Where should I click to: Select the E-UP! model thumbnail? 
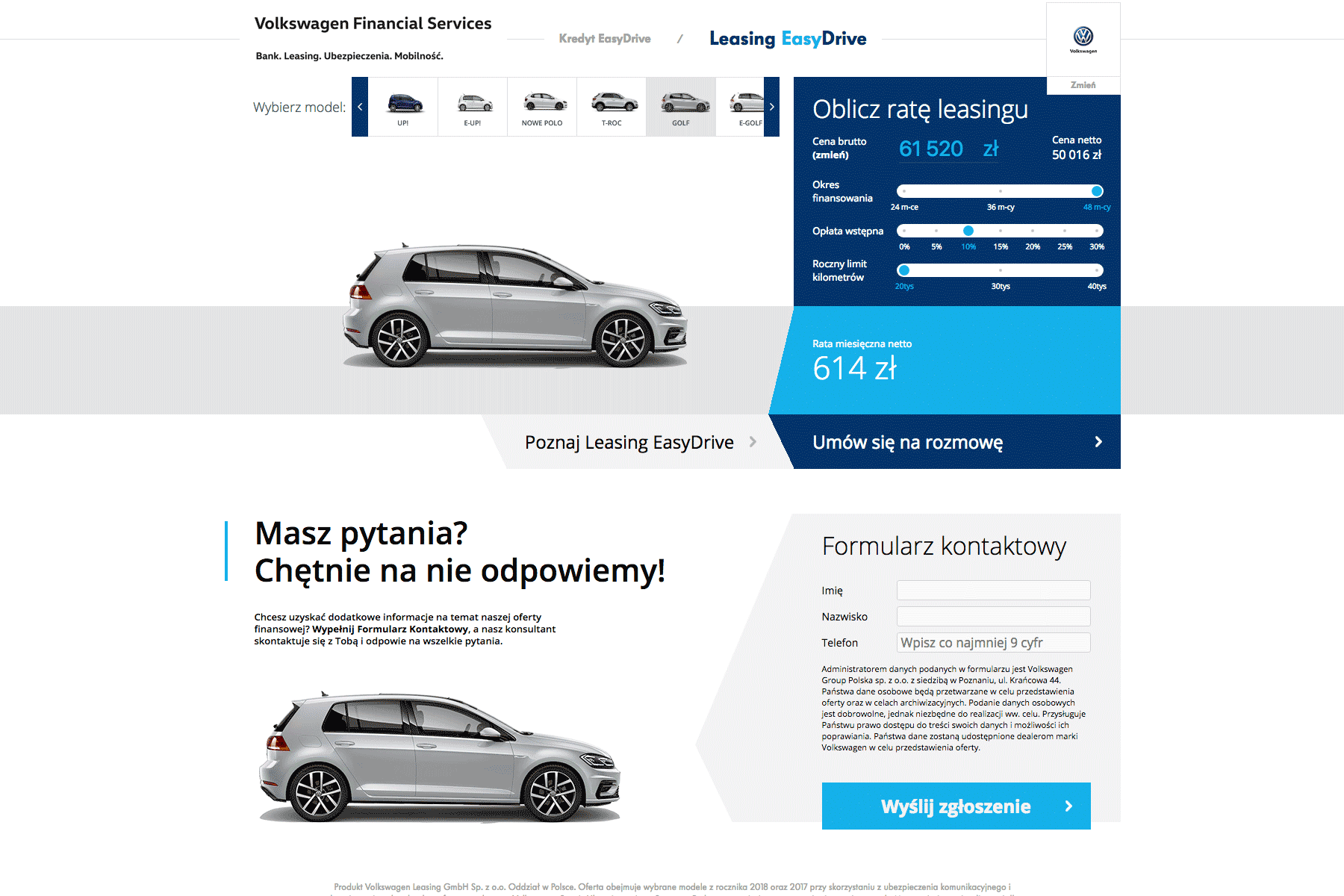(x=473, y=107)
